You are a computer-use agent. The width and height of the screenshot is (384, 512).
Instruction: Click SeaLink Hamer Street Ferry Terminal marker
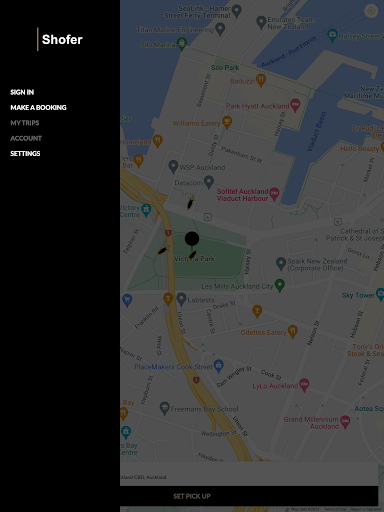[x=237, y=11]
